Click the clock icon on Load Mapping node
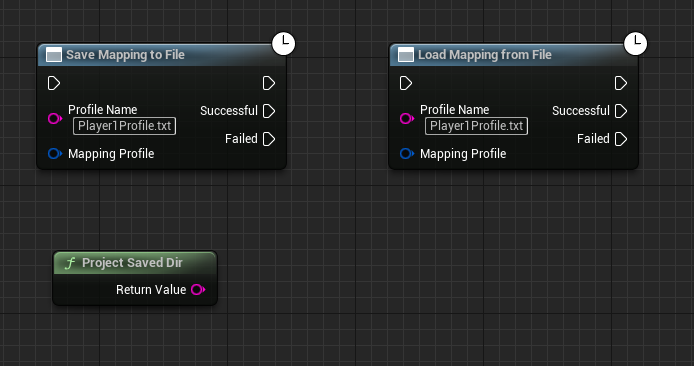 pyautogui.click(x=635, y=43)
